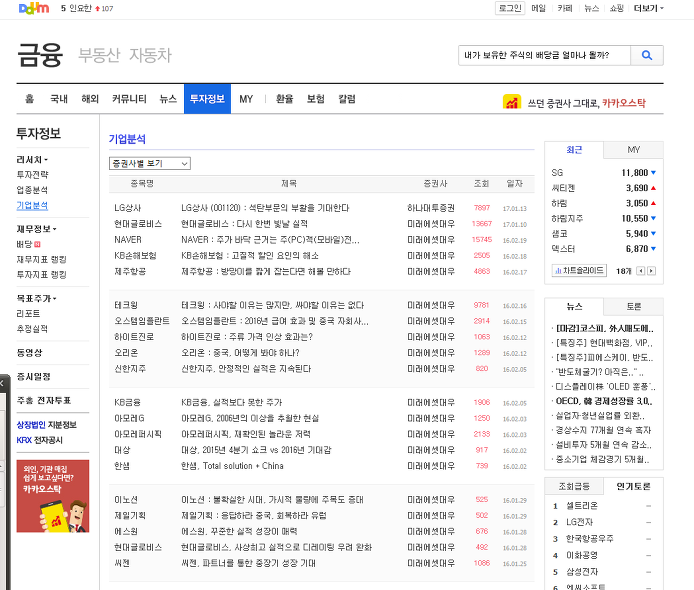
Task: Click 씨티젠 in the recent stocks list
Action: (563, 188)
